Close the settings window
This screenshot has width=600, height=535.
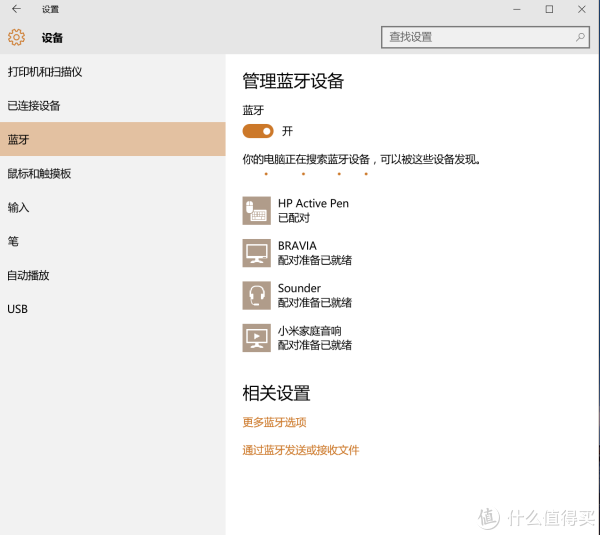point(582,9)
